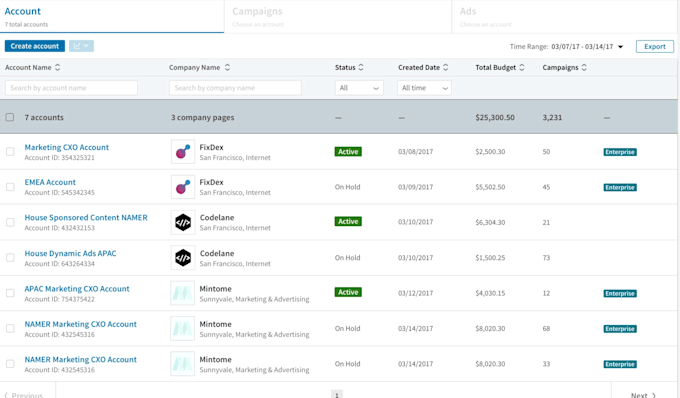Focus the Search by account name field

(72, 88)
